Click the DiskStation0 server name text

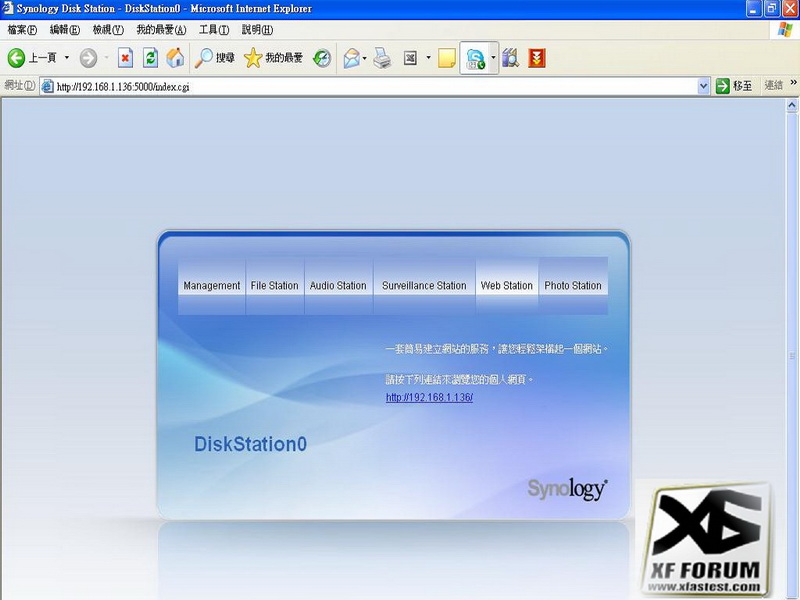coord(251,444)
